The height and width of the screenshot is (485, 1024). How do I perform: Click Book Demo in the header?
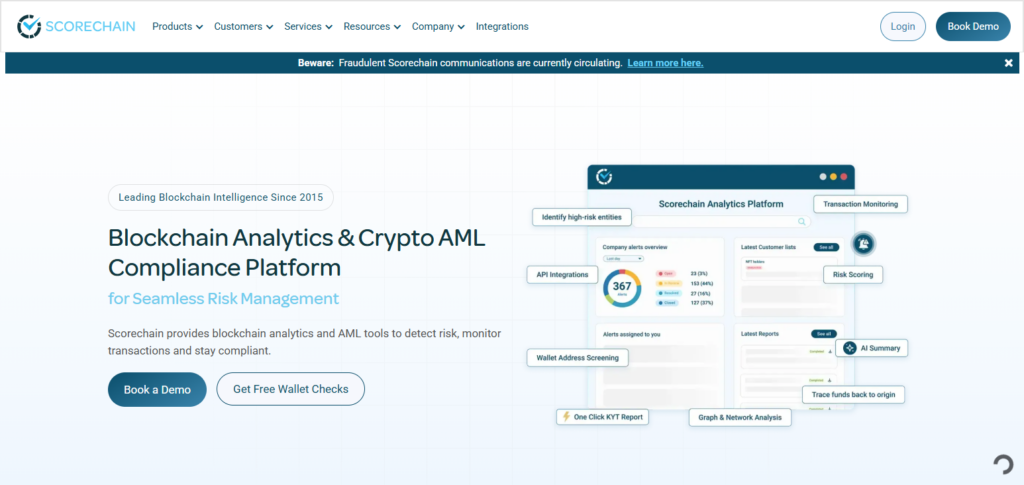click(973, 27)
